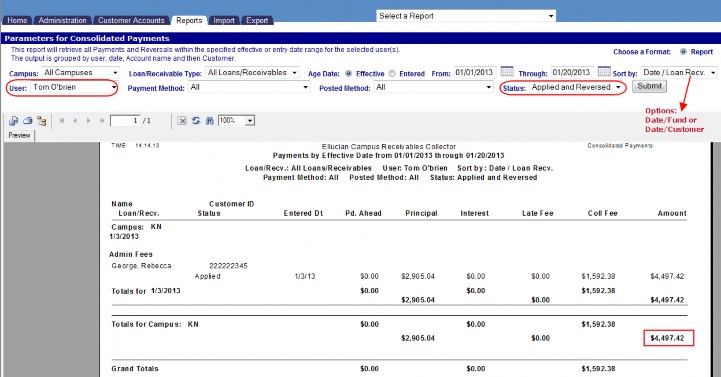Viewport: 721px width, 377px height.
Task: Open the Export tab
Action: [257, 20]
